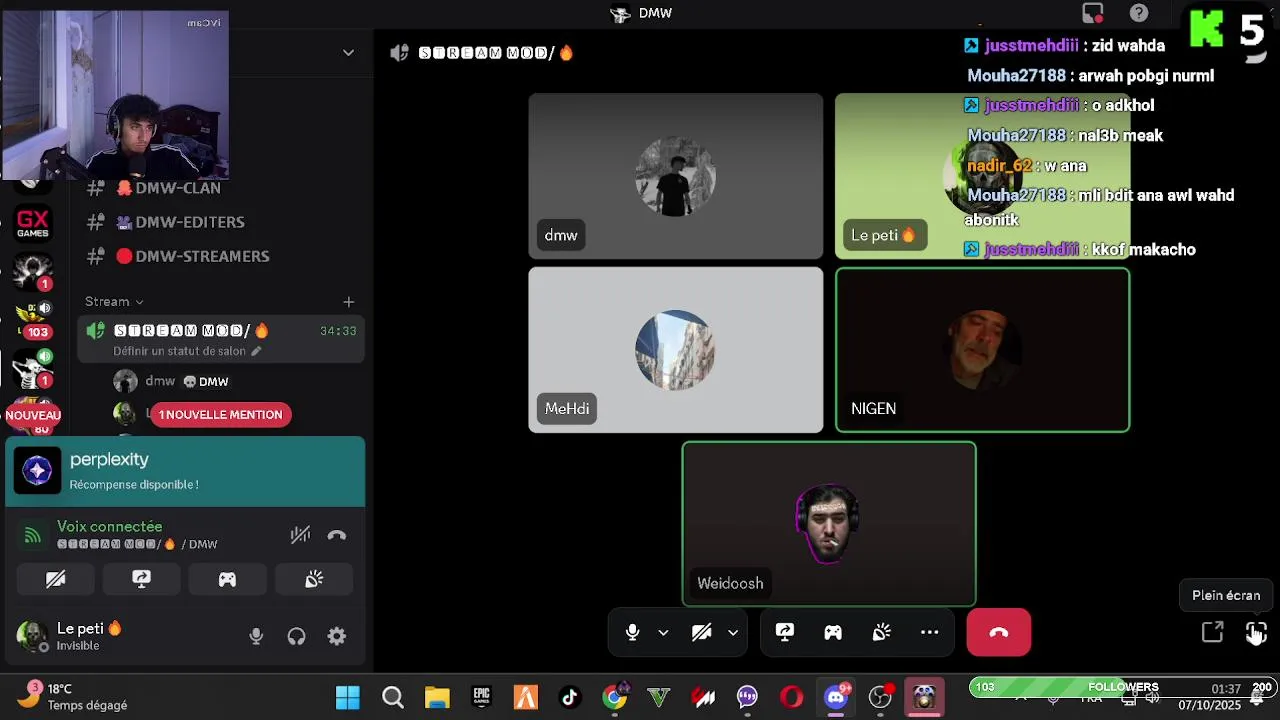Open the Windows Start menu

point(348,697)
